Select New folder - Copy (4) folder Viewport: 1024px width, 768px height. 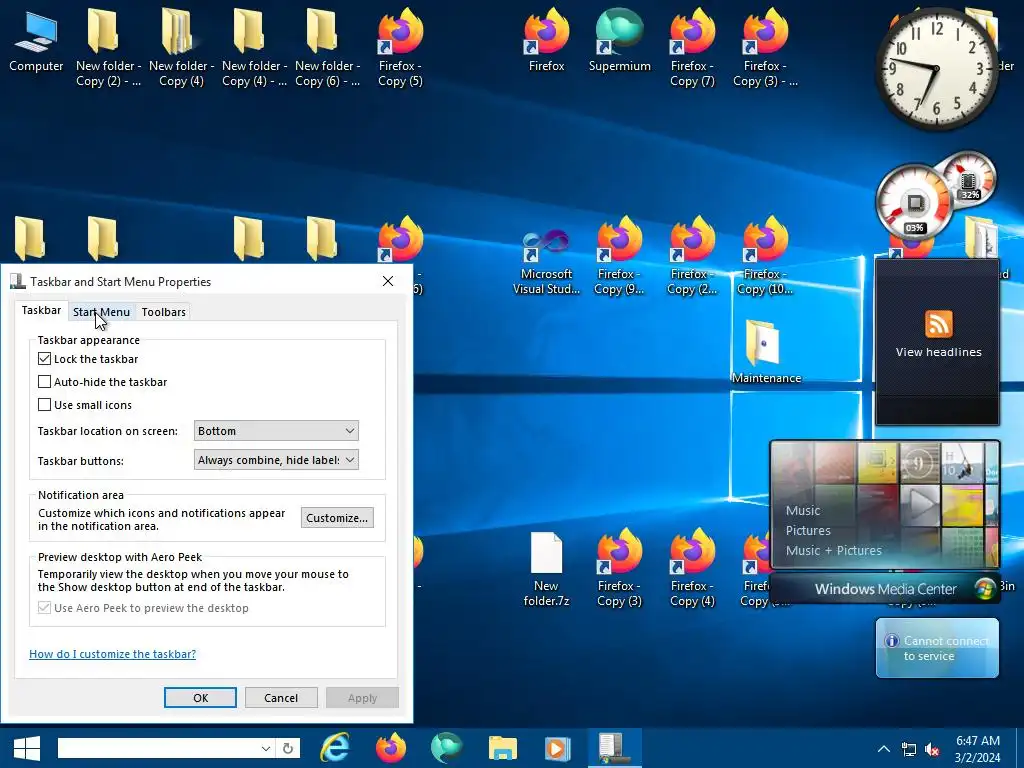pos(181,49)
